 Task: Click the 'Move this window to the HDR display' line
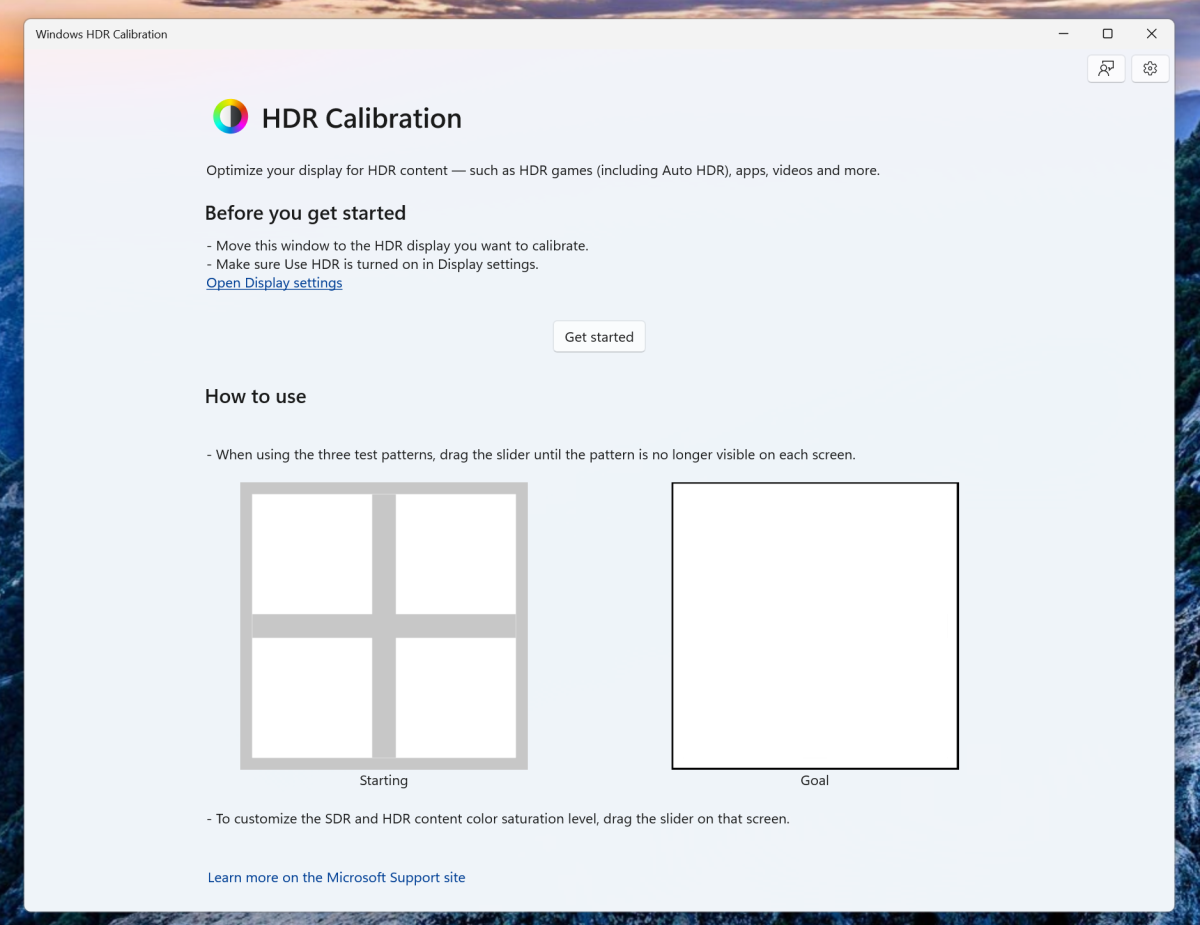point(398,245)
